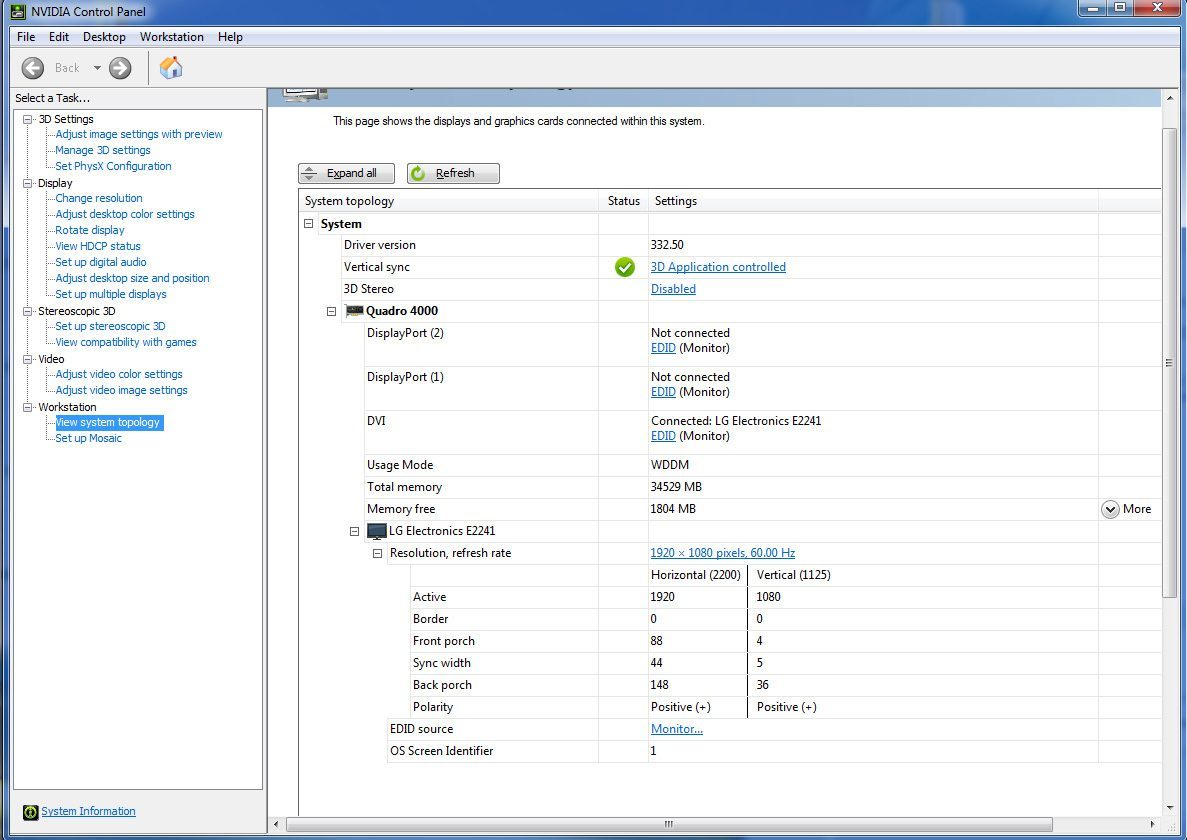The image size is (1187, 840).
Task: Go to the Home page icon
Action: (x=171, y=67)
